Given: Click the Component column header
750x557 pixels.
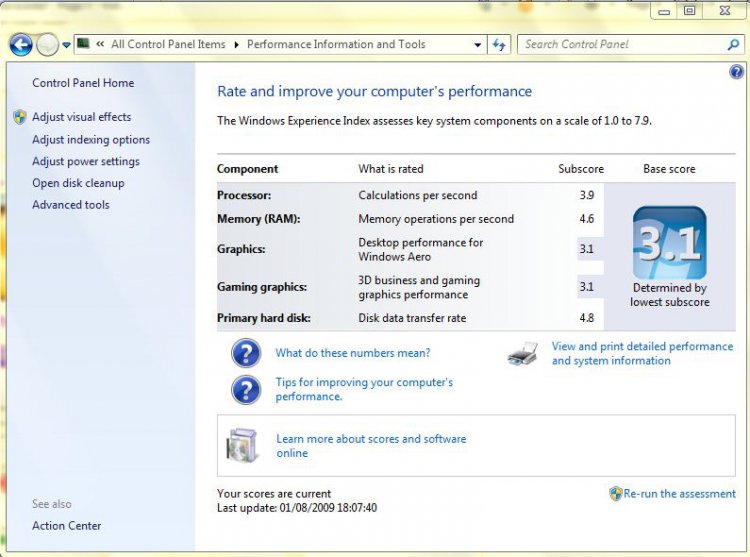Looking at the screenshot, I should click(x=247, y=169).
